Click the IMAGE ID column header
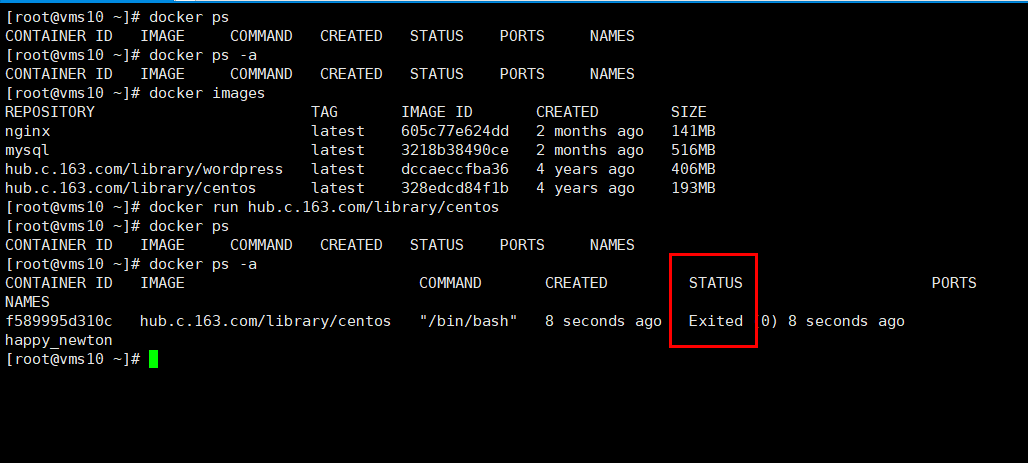Viewport: 1028px width, 463px height. (437, 112)
